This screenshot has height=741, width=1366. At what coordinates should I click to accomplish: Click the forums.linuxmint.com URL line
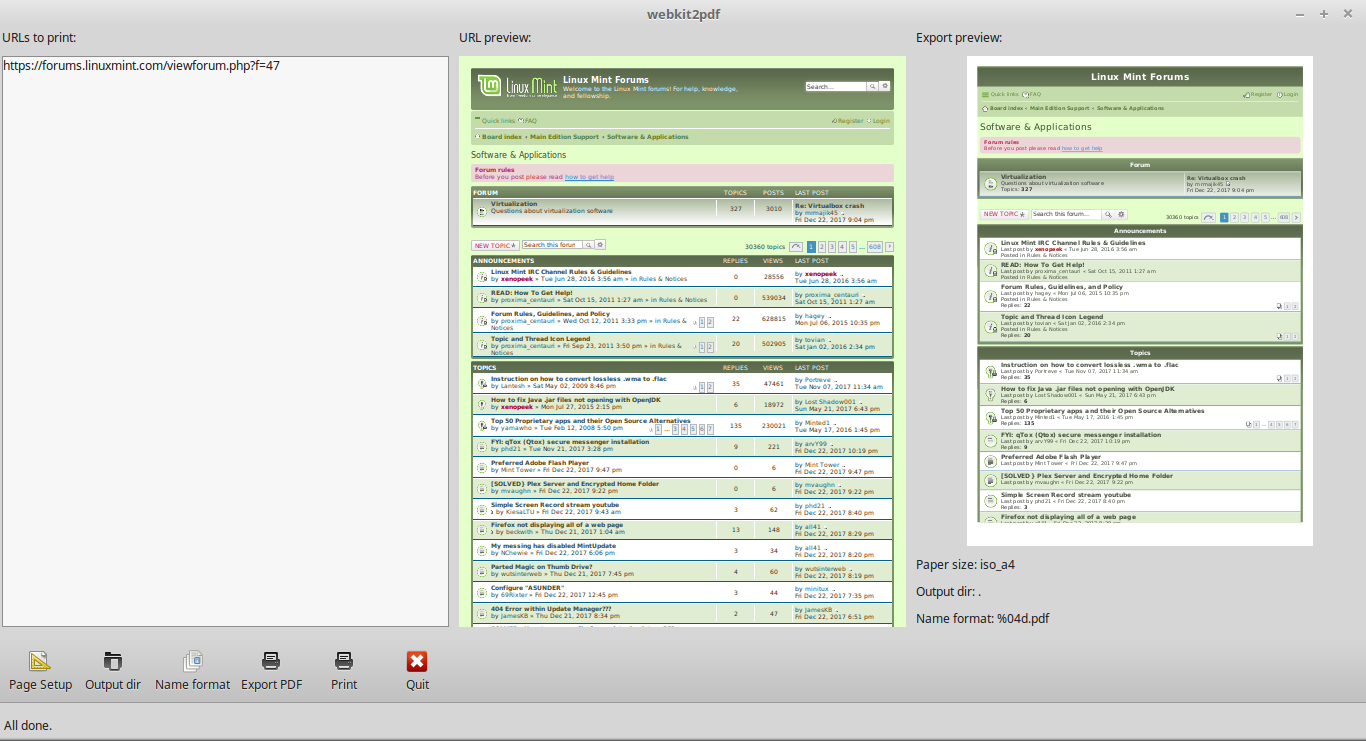[141, 66]
